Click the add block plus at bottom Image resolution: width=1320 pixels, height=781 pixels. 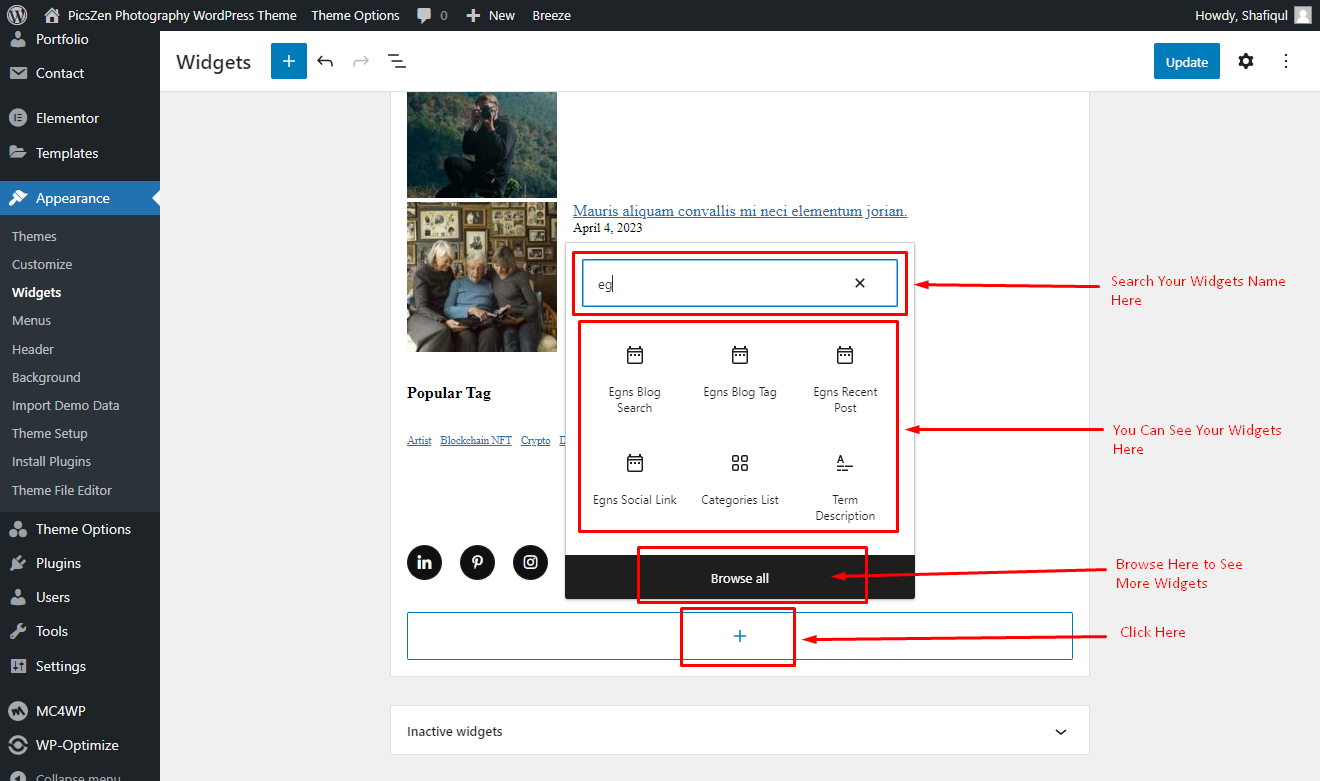click(x=740, y=636)
